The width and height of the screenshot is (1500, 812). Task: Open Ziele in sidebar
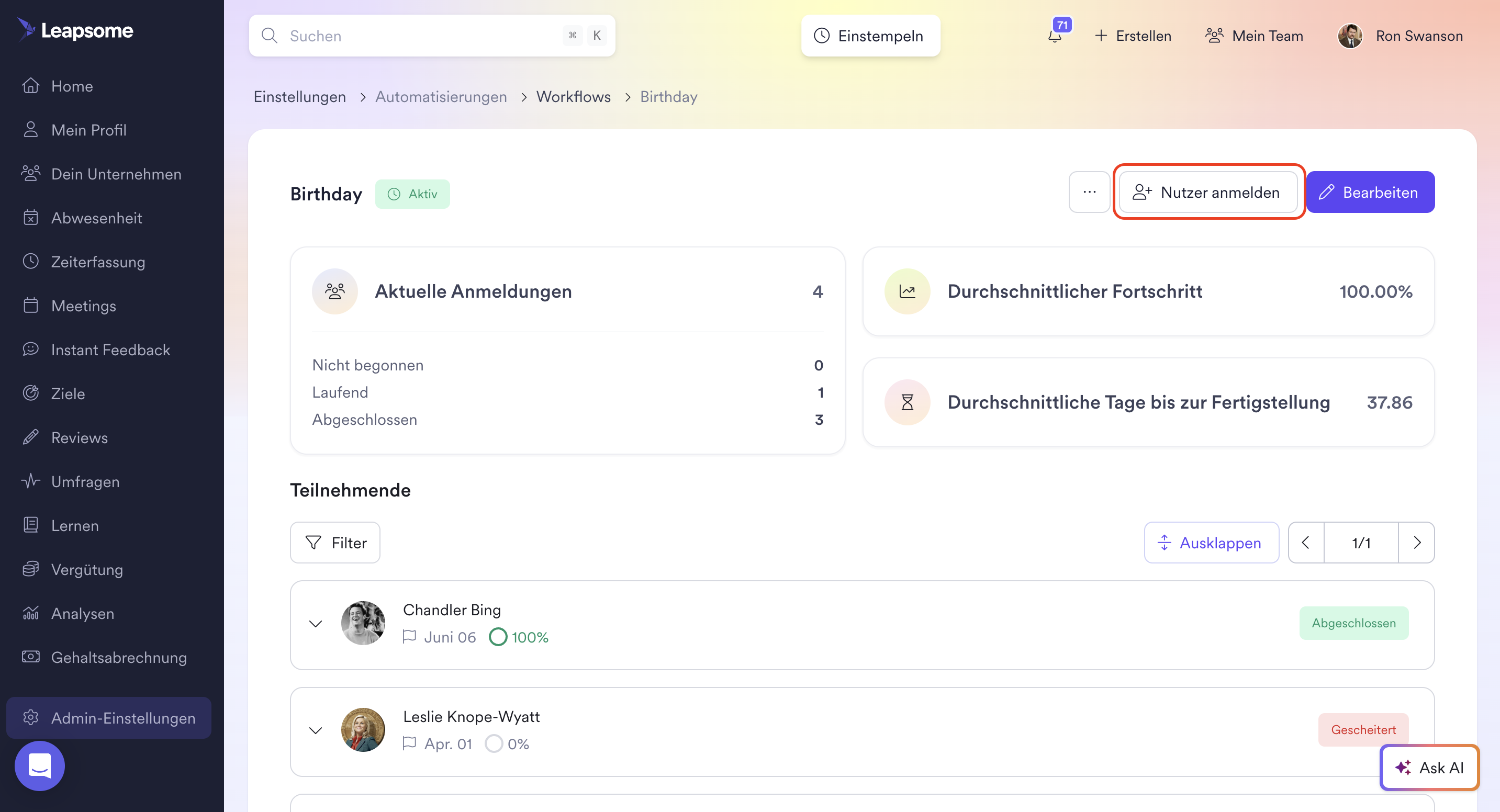point(68,393)
